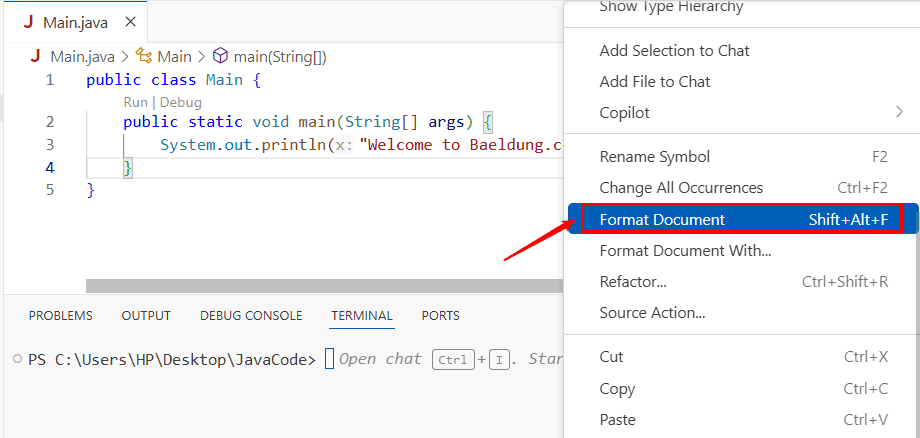Click the Main class icon in breadcrumb
Screen dimensions: 920x438
point(144,57)
